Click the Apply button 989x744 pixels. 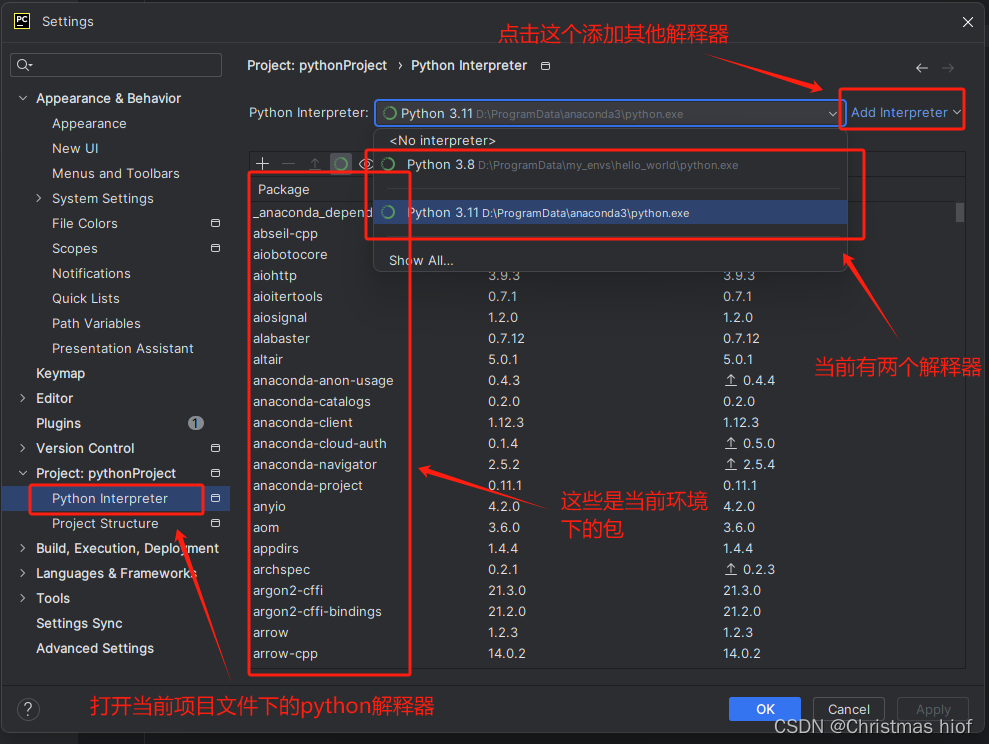pyautogui.click(x=933, y=709)
